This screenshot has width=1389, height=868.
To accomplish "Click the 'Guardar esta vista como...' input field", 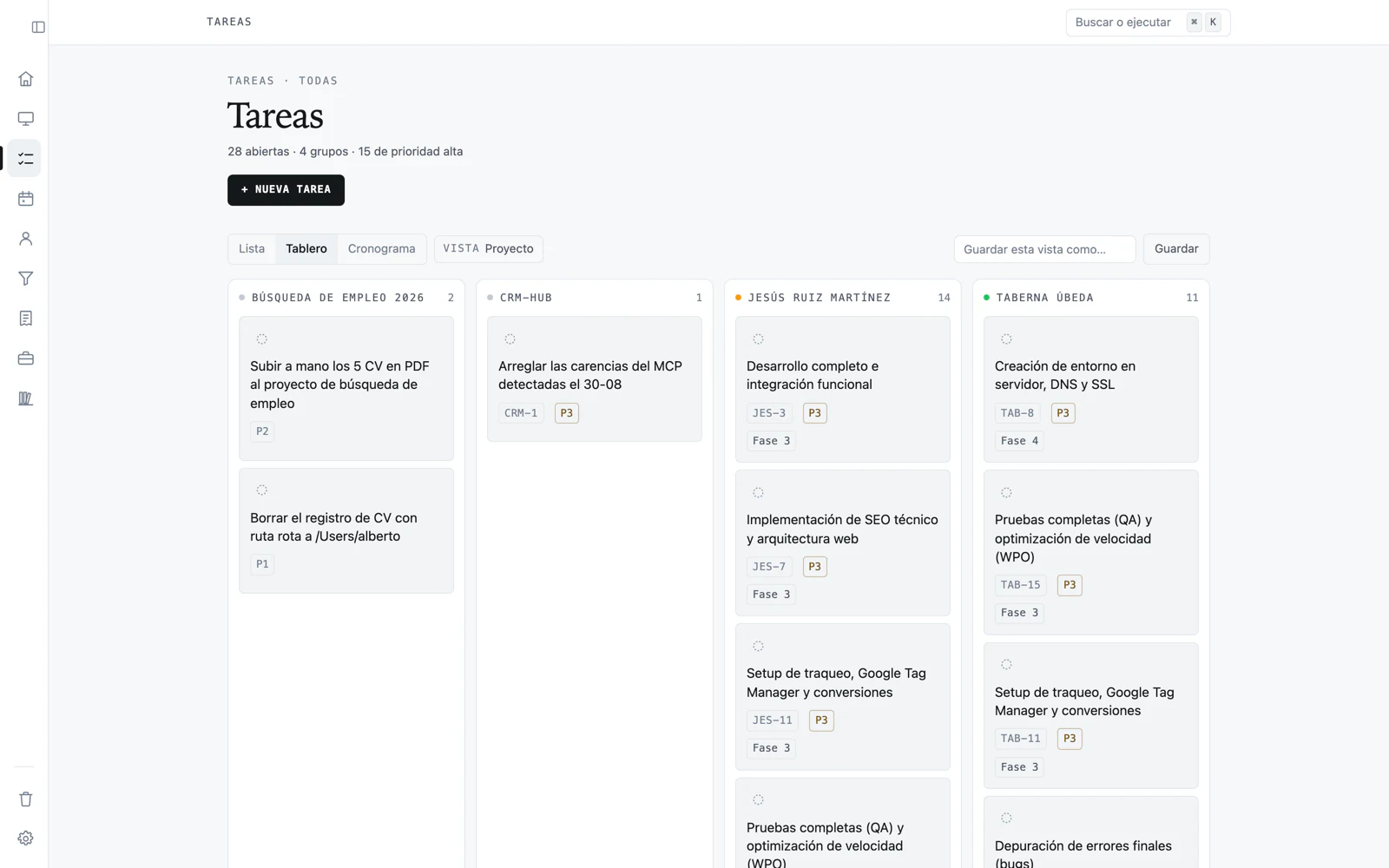I will [x=1044, y=249].
